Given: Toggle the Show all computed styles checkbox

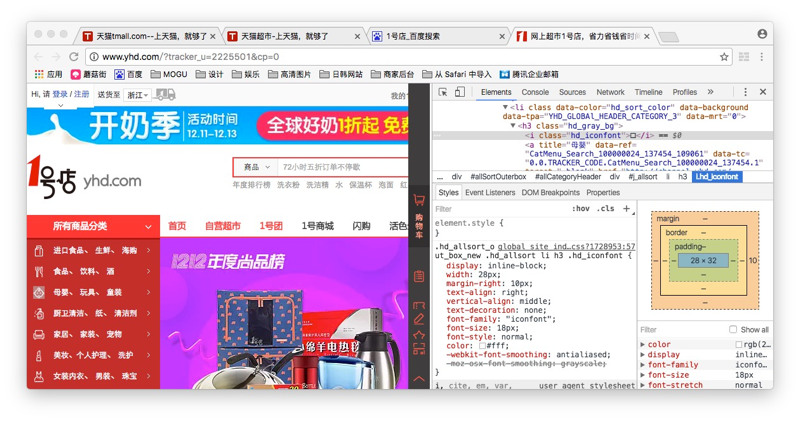Looking at the screenshot, I should (x=733, y=329).
